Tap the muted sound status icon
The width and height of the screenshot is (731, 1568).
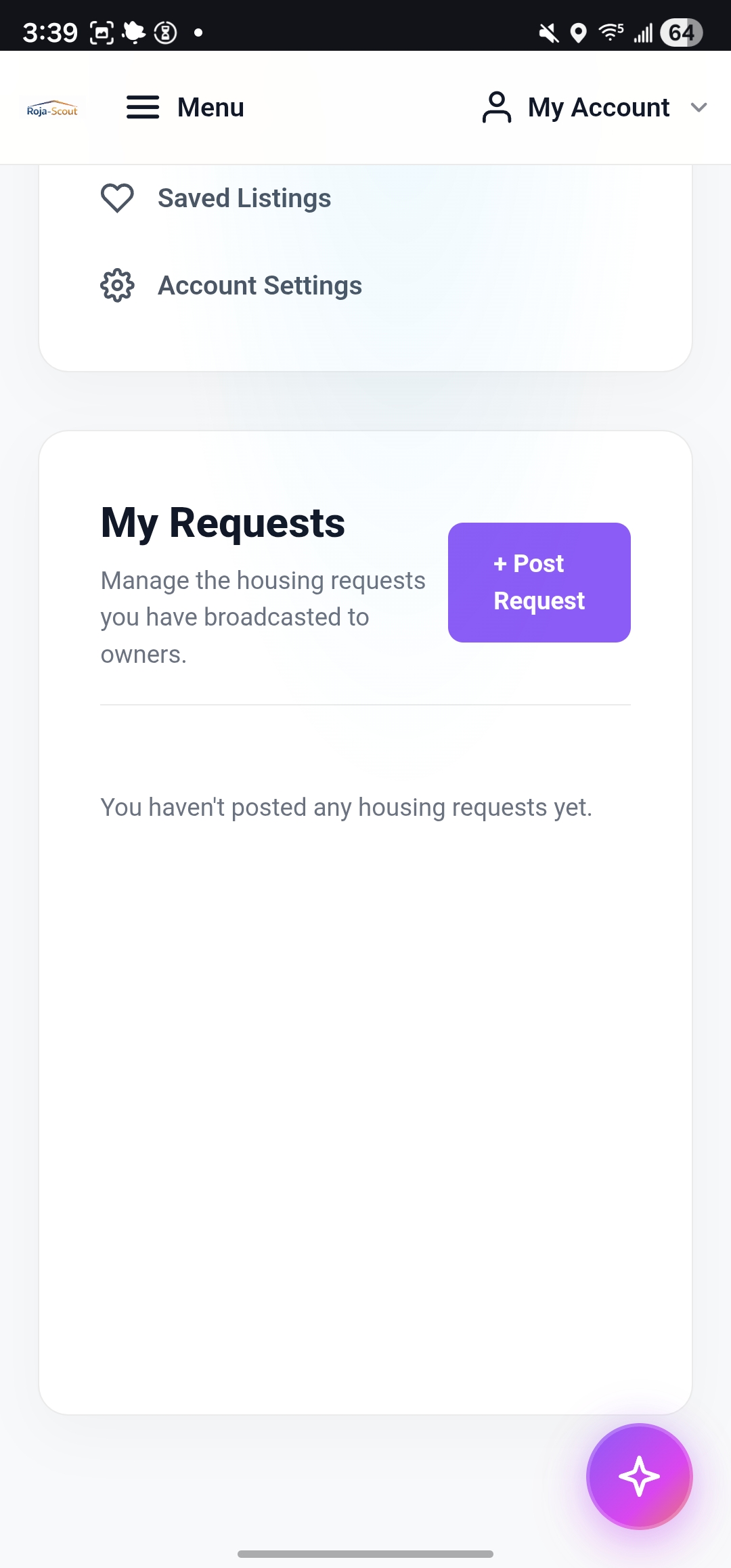pyautogui.click(x=548, y=32)
